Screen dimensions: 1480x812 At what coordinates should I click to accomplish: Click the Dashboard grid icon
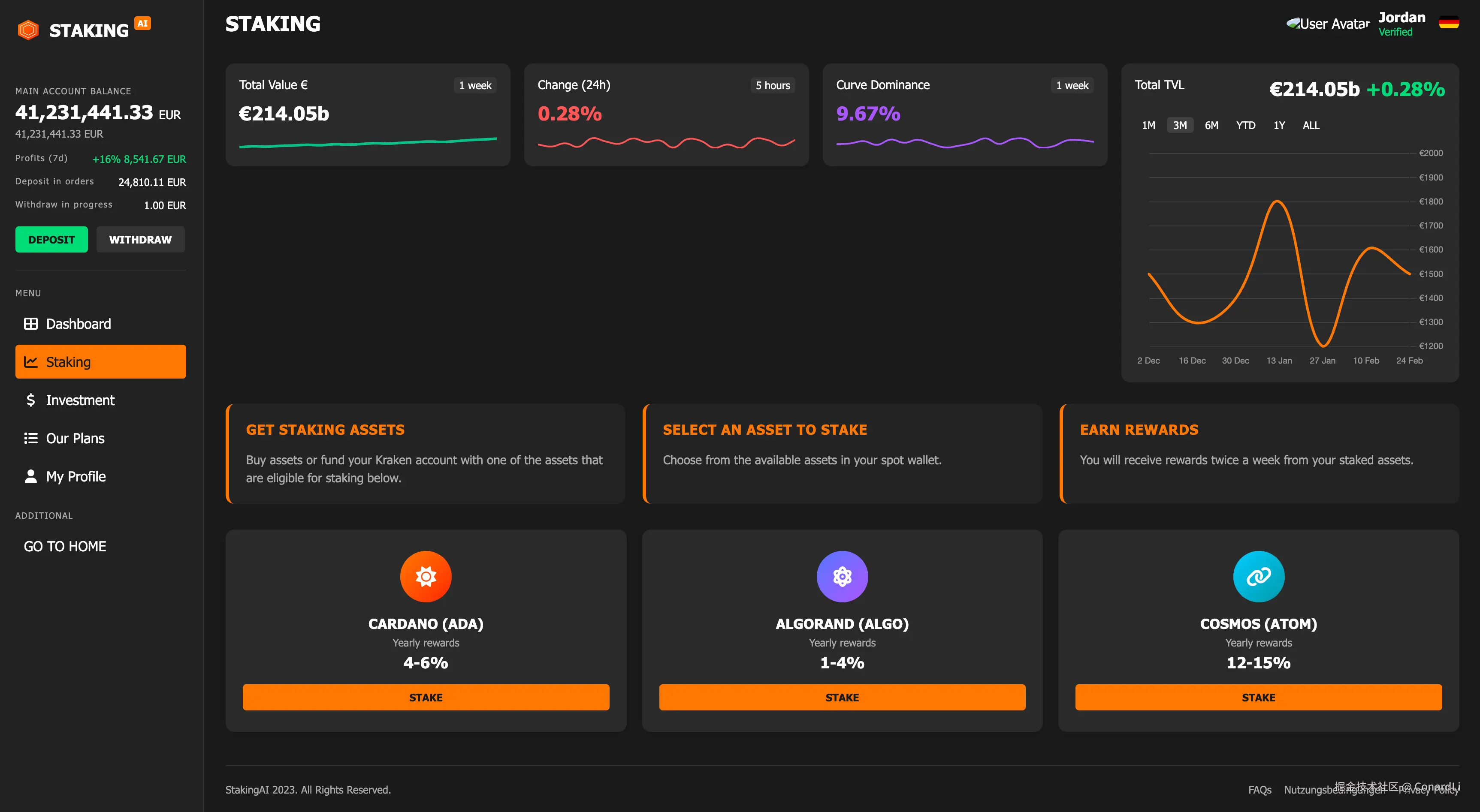[x=30, y=324]
